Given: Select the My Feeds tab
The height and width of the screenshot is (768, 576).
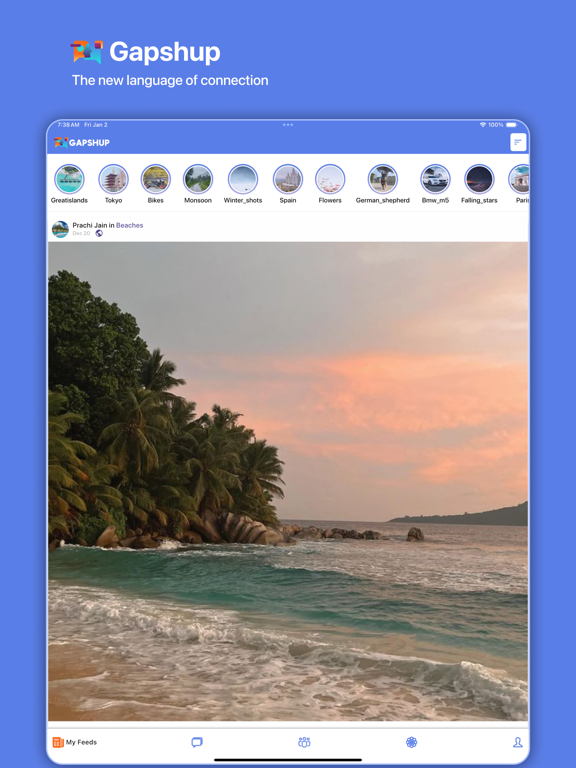Looking at the screenshot, I should coord(74,742).
